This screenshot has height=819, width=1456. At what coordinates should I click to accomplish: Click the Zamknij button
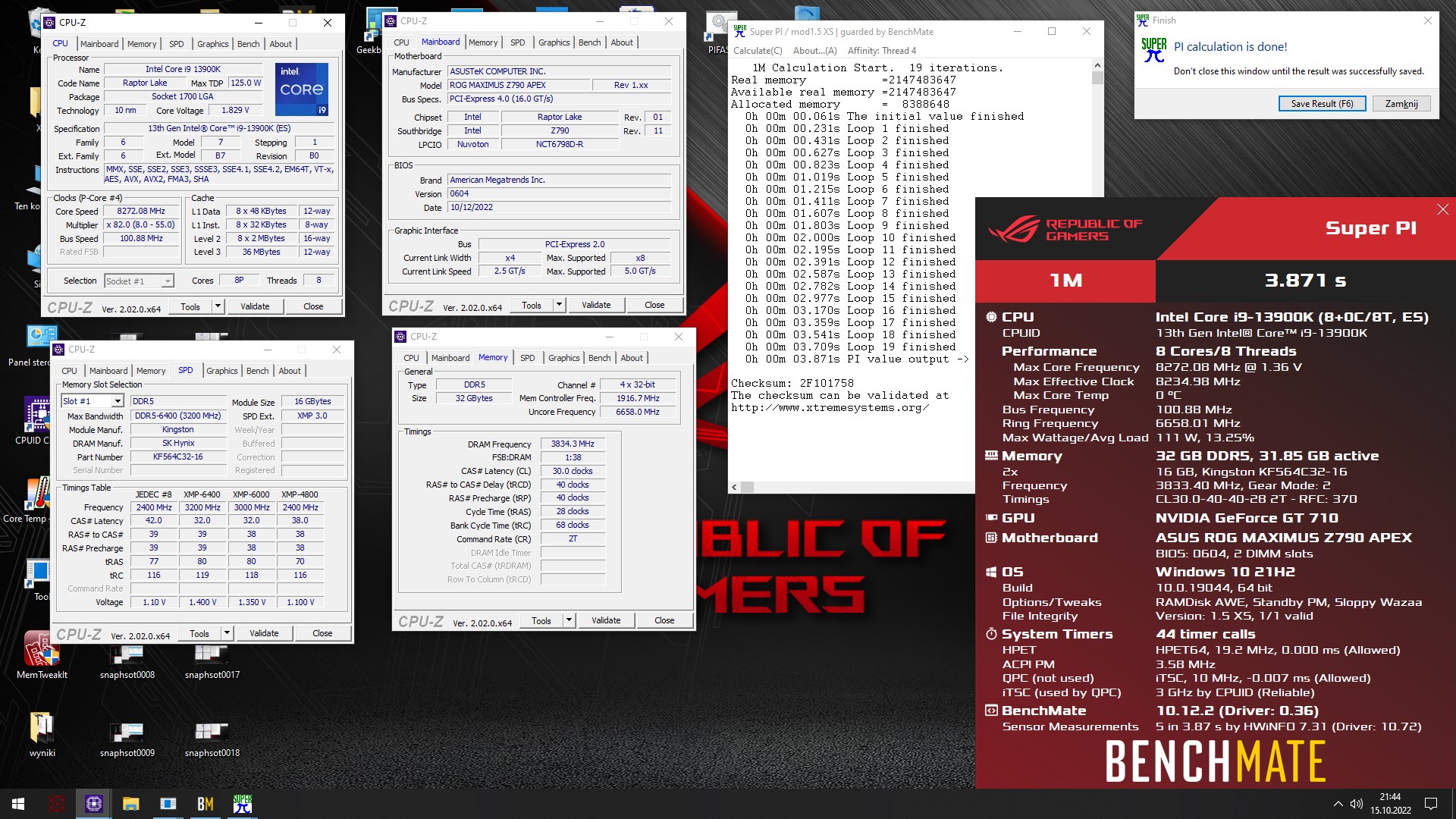tap(1401, 104)
